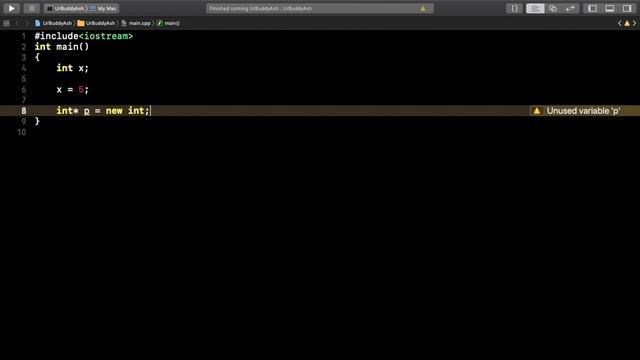Choose the My Mac run destination
640x360 pixels.
coord(103,8)
